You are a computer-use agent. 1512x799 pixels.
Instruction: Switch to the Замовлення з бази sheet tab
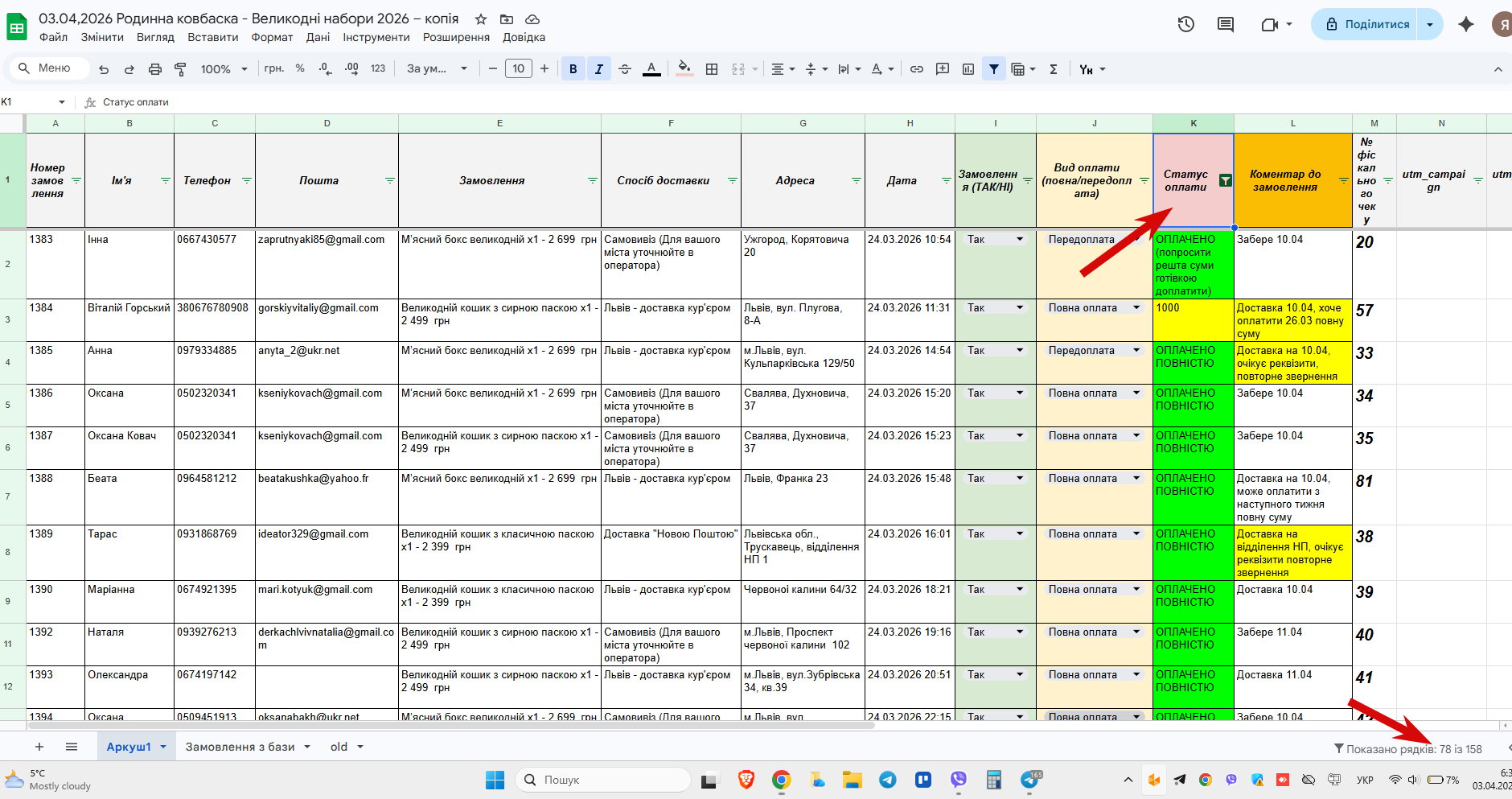(240, 747)
